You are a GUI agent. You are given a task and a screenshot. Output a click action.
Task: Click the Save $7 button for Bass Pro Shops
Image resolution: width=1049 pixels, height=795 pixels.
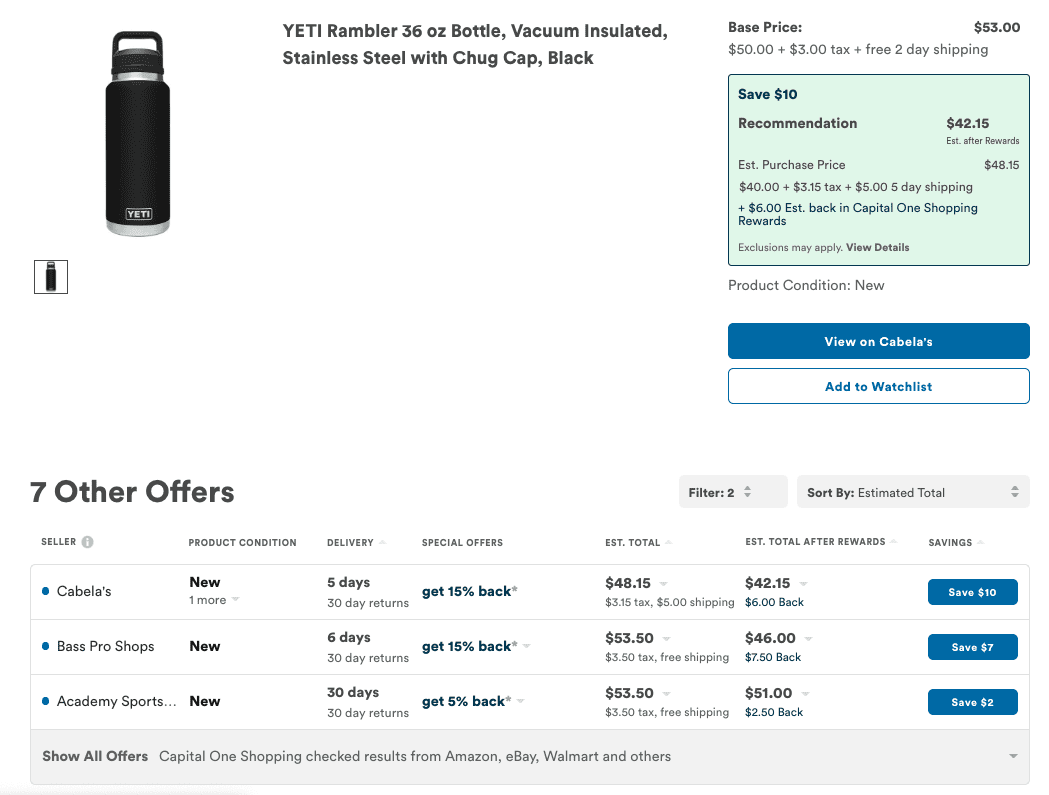click(x=972, y=646)
